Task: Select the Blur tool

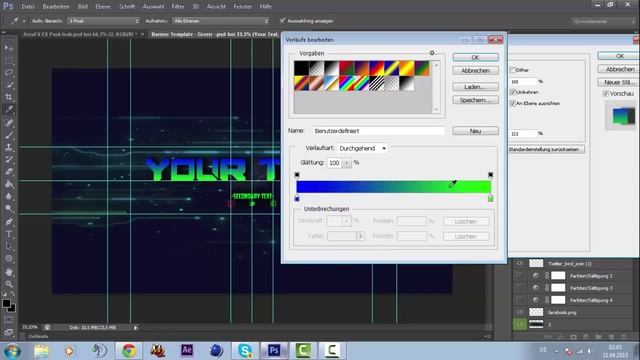Action: pos(9,196)
